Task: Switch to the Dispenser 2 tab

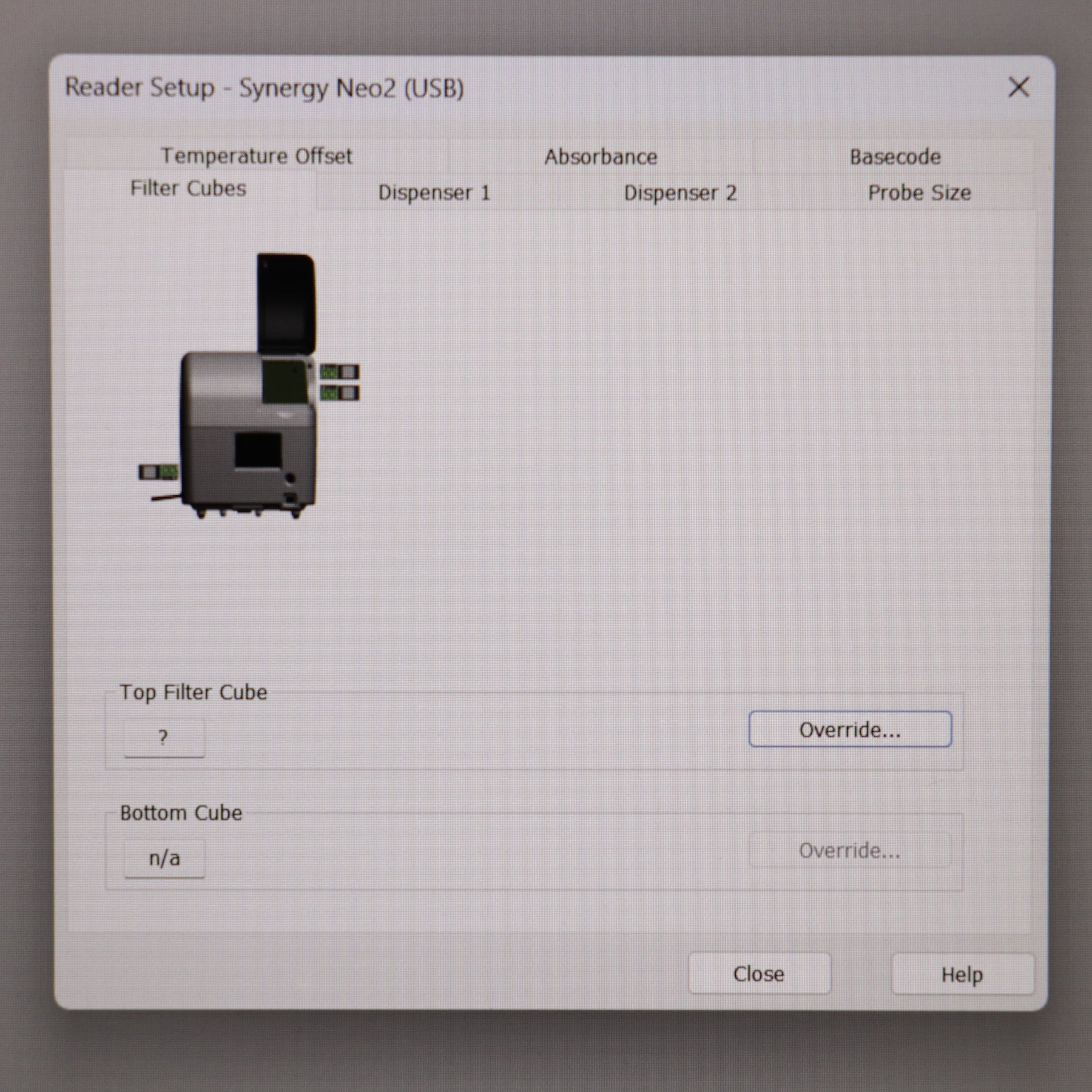Action: pyautogui.click(x=679, y=193)
